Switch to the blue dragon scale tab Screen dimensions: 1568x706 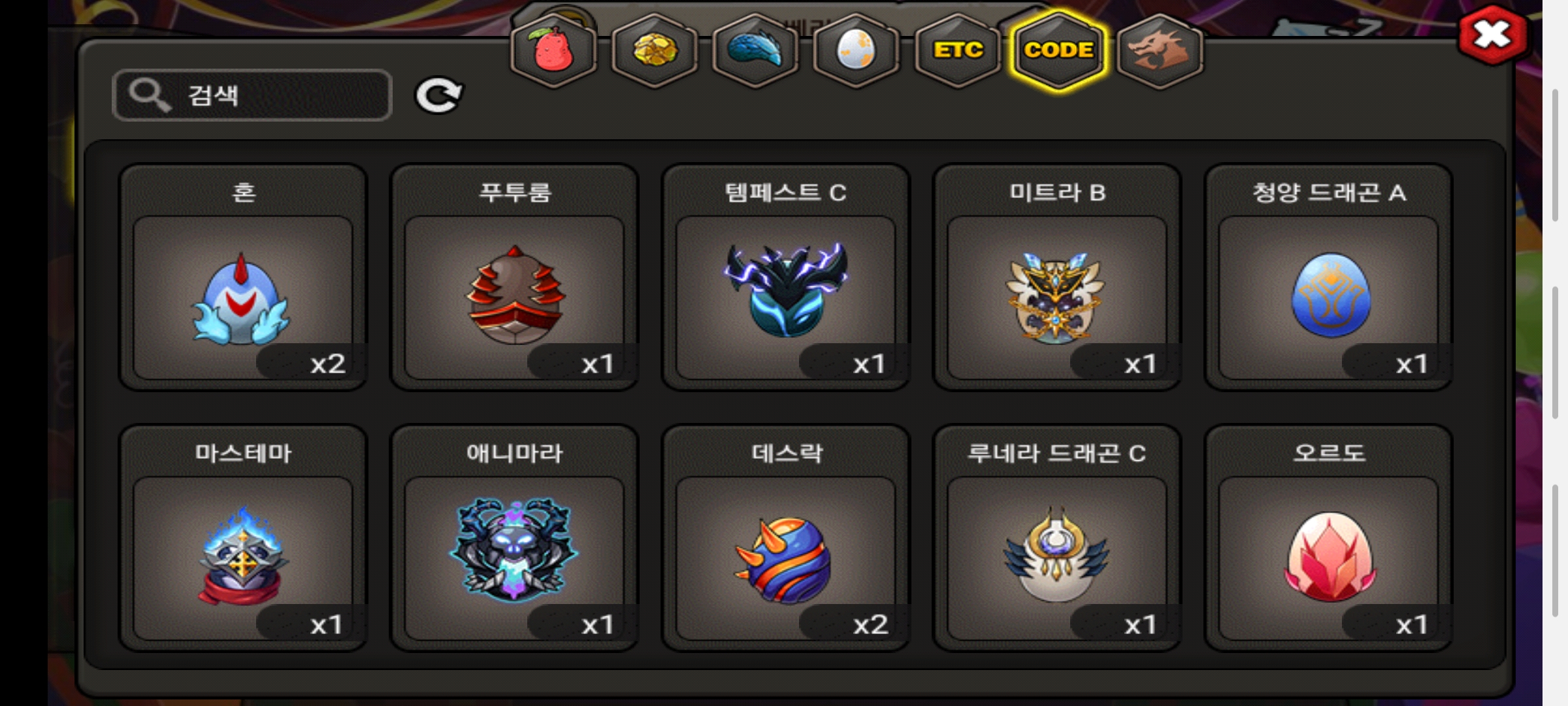pyautogui.click(x=755, y=50)
